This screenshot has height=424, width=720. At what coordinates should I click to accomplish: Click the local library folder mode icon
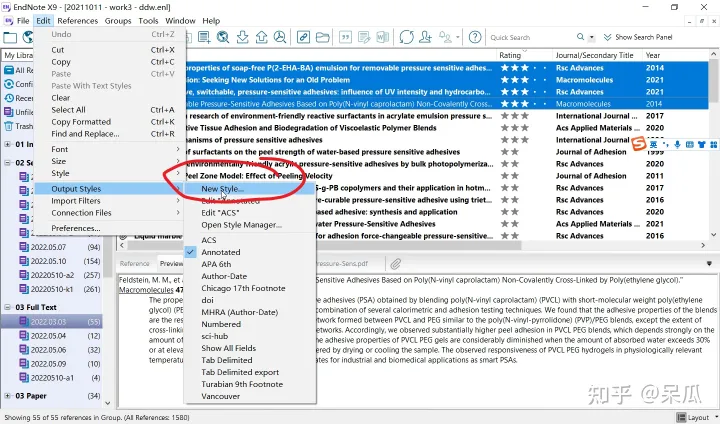(x=10, y=37)
